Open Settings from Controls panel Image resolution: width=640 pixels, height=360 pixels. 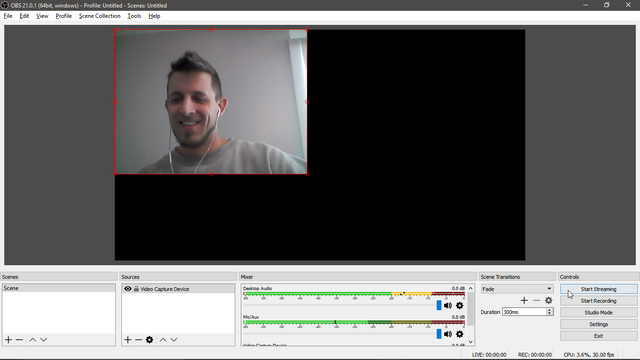[598, 324]
